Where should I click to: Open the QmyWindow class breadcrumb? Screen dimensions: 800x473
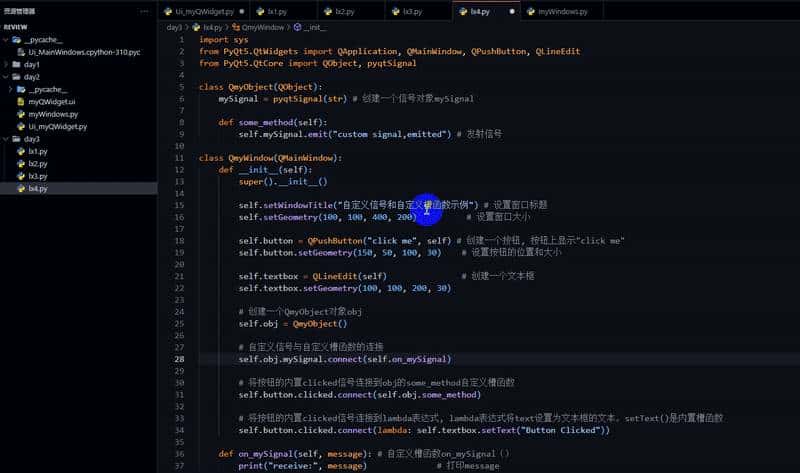pos(263,28)
